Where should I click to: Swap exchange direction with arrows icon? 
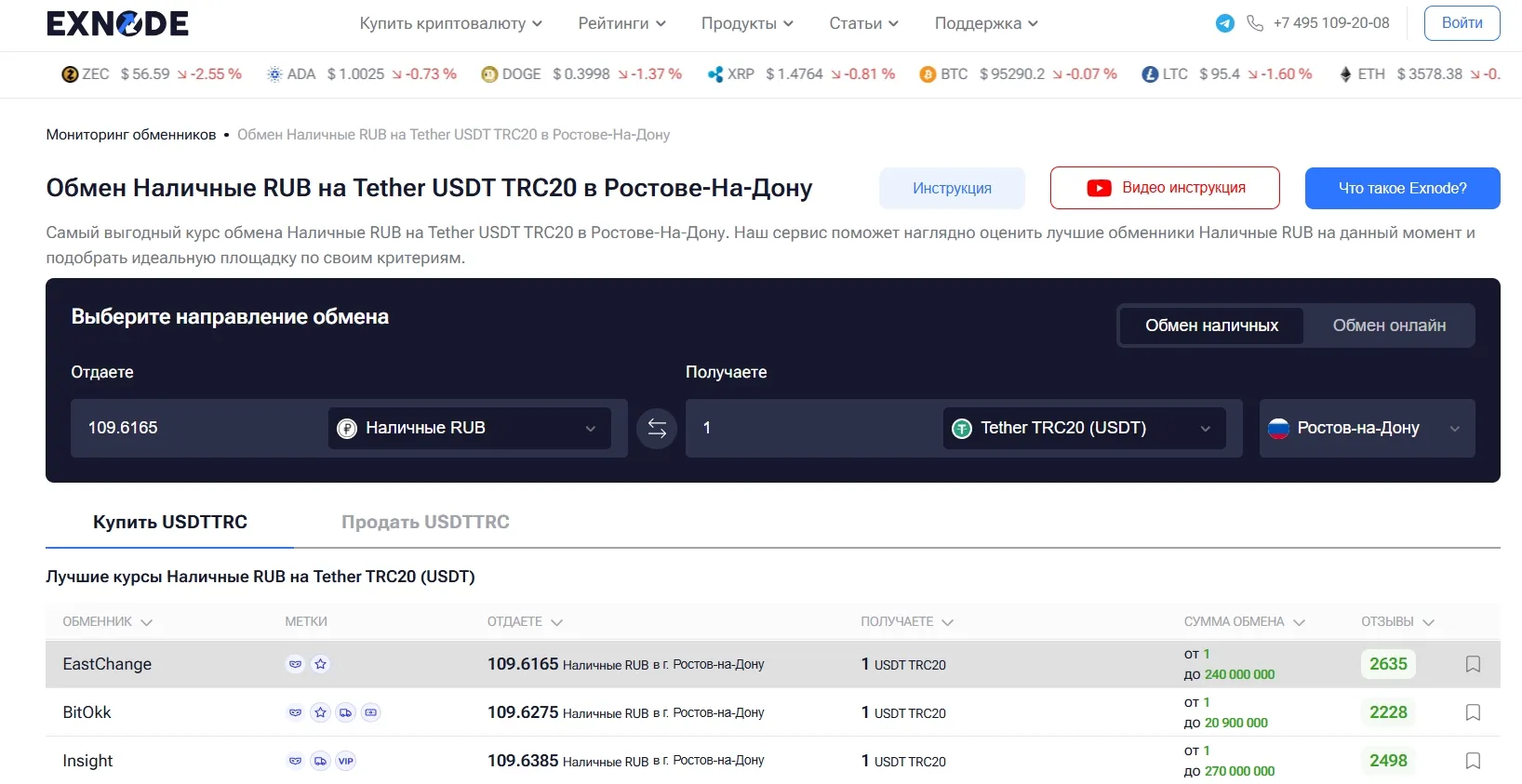(657, 429)
